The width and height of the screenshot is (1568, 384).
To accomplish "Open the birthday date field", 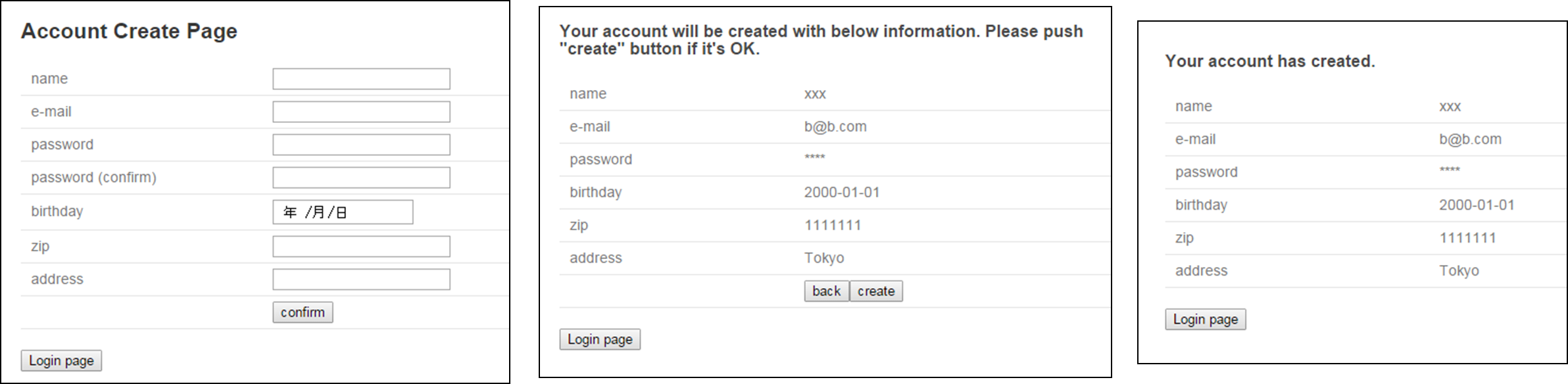I will coord(343,212).
